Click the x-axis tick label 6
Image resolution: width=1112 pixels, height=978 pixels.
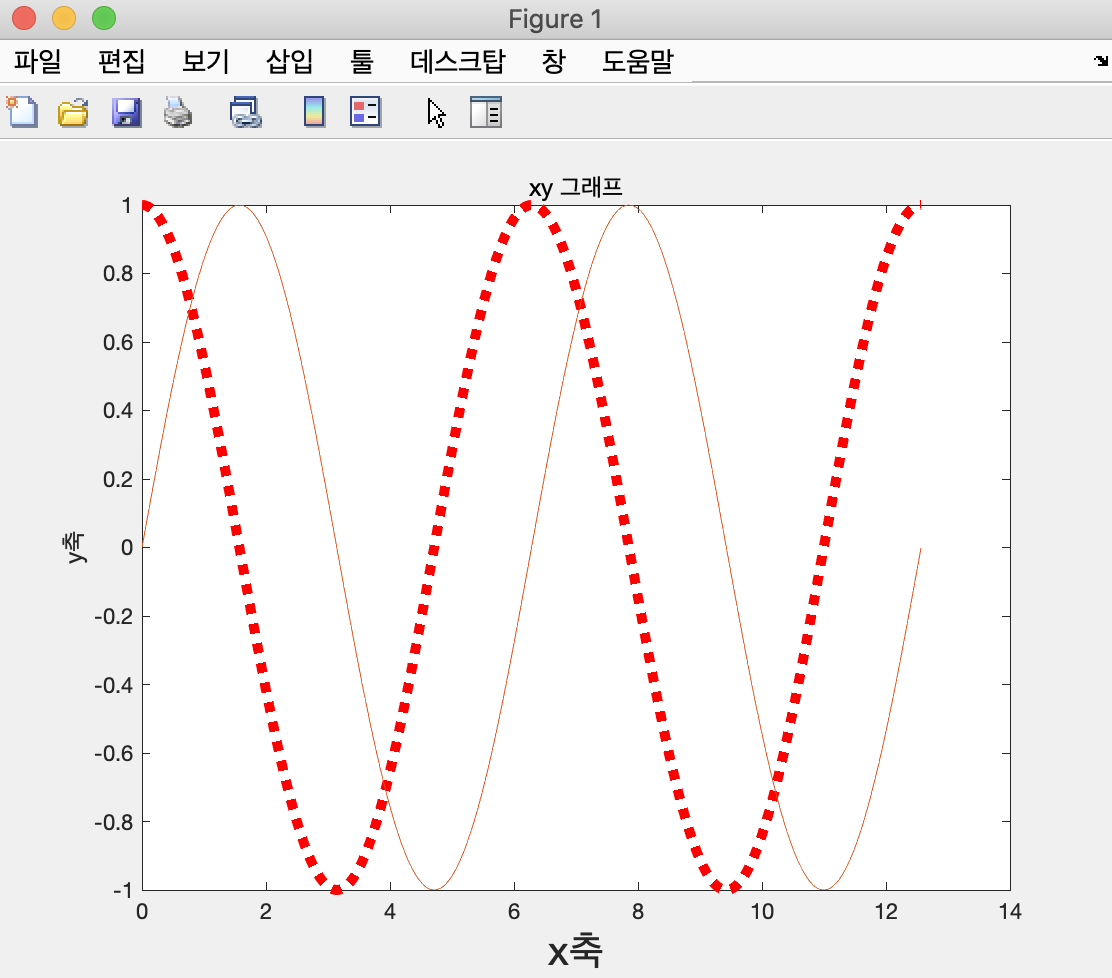pos(514,911)
